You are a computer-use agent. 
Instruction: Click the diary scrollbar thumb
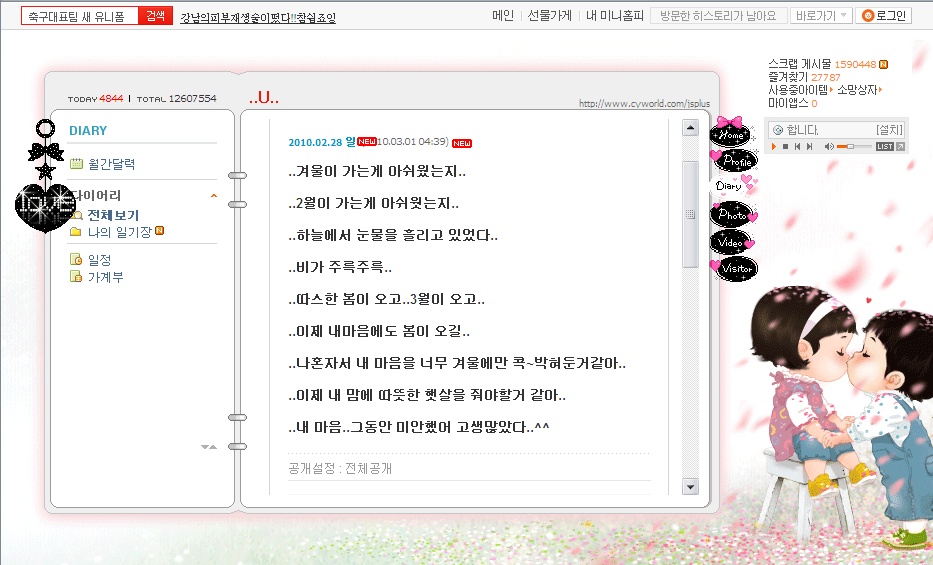coord(690,214)
